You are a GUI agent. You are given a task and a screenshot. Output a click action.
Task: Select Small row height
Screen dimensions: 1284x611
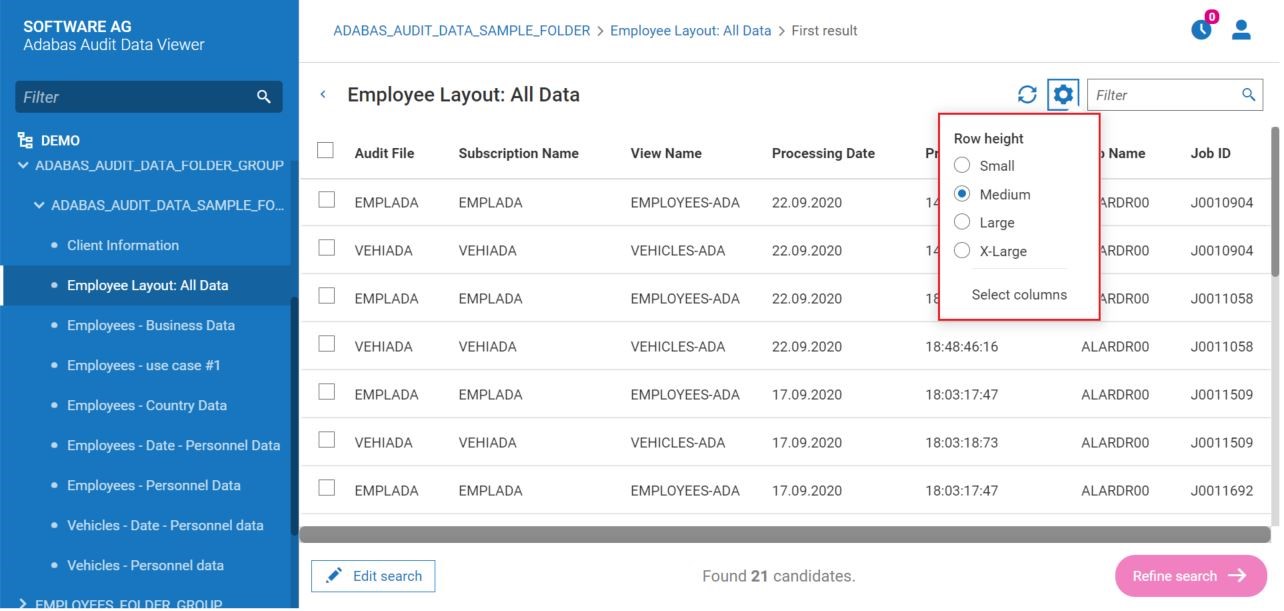tap(962, 166)
